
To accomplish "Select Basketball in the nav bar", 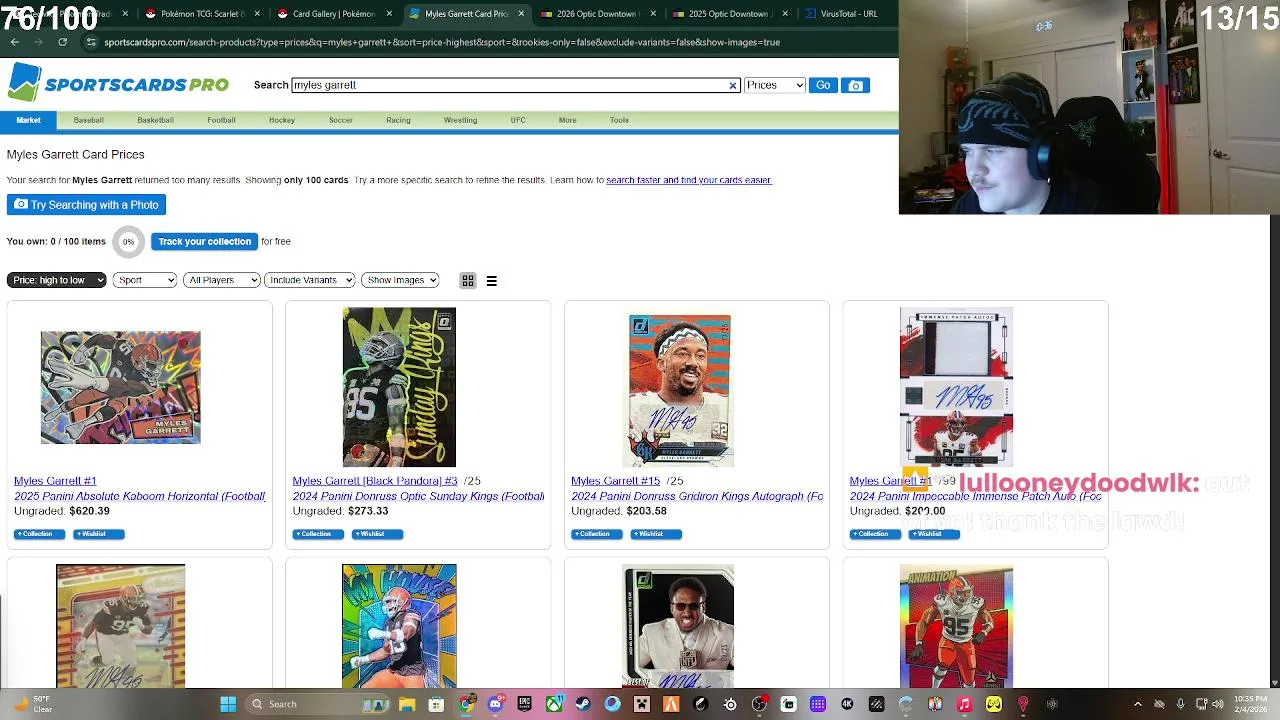I will pyautogui.click(x=155, y=120).
